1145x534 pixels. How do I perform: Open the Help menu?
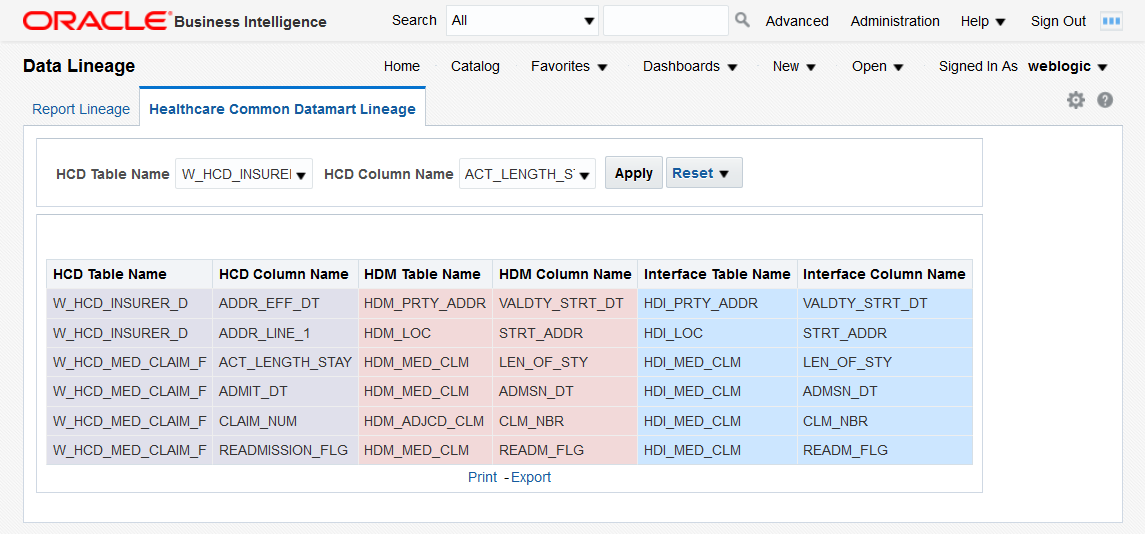[983, 21]
